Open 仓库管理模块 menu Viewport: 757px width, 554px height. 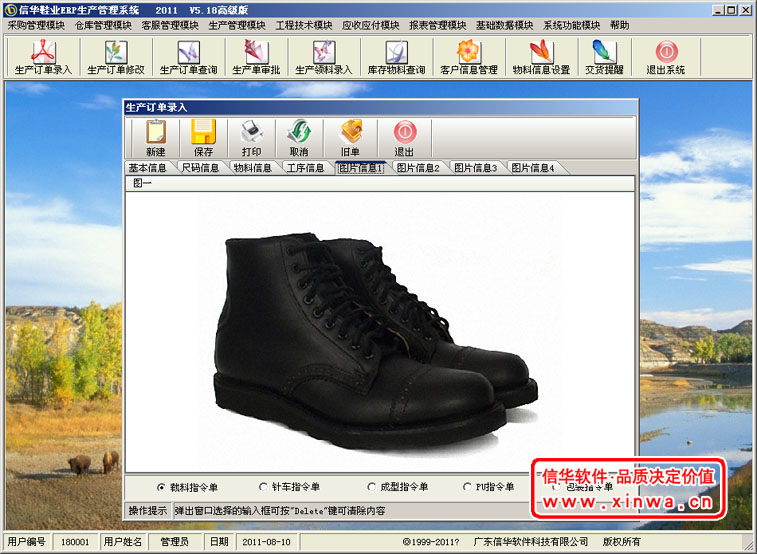(103, 26)
